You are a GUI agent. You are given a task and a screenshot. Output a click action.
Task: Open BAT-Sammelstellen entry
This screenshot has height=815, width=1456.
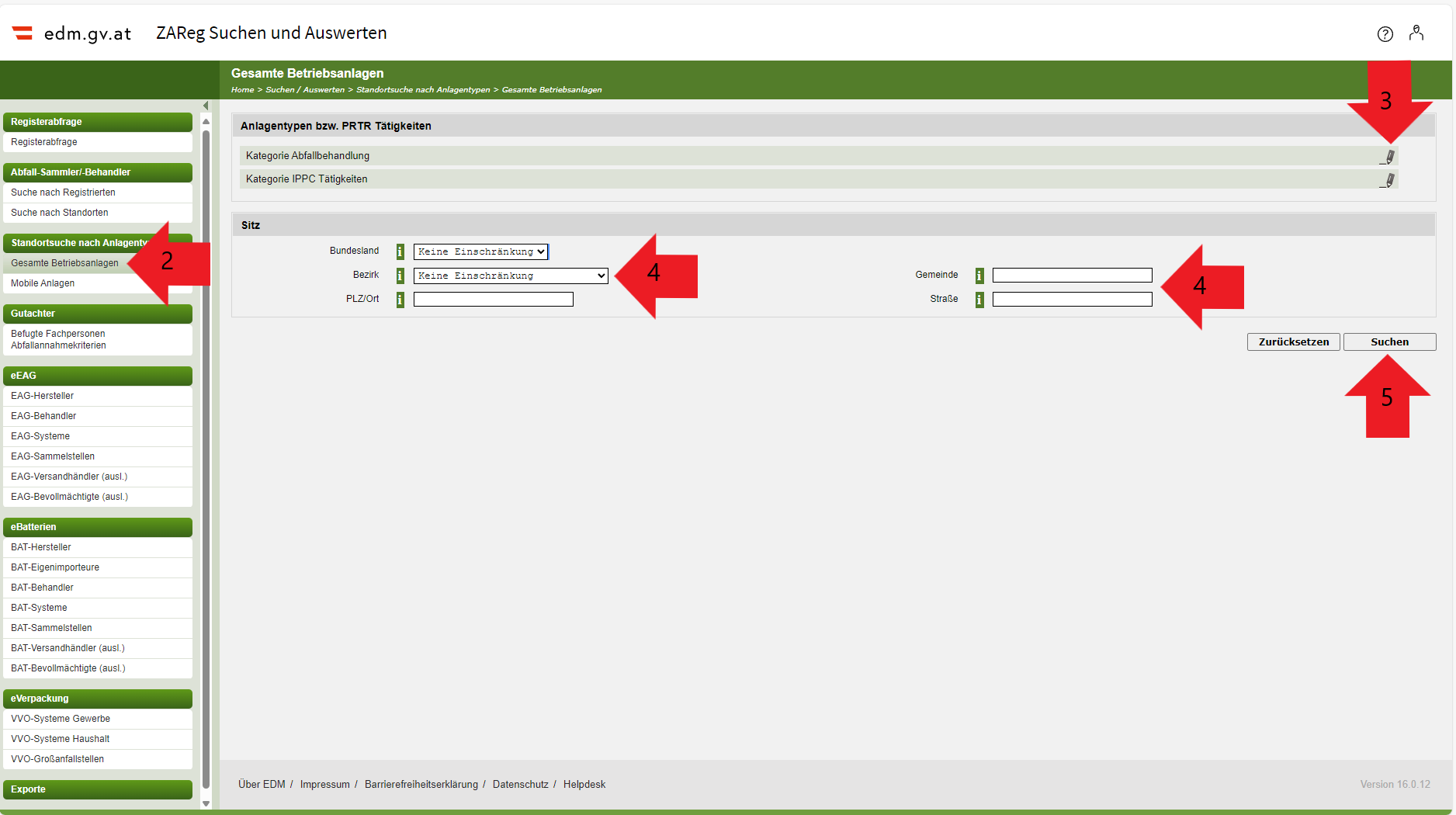[98, 628]
